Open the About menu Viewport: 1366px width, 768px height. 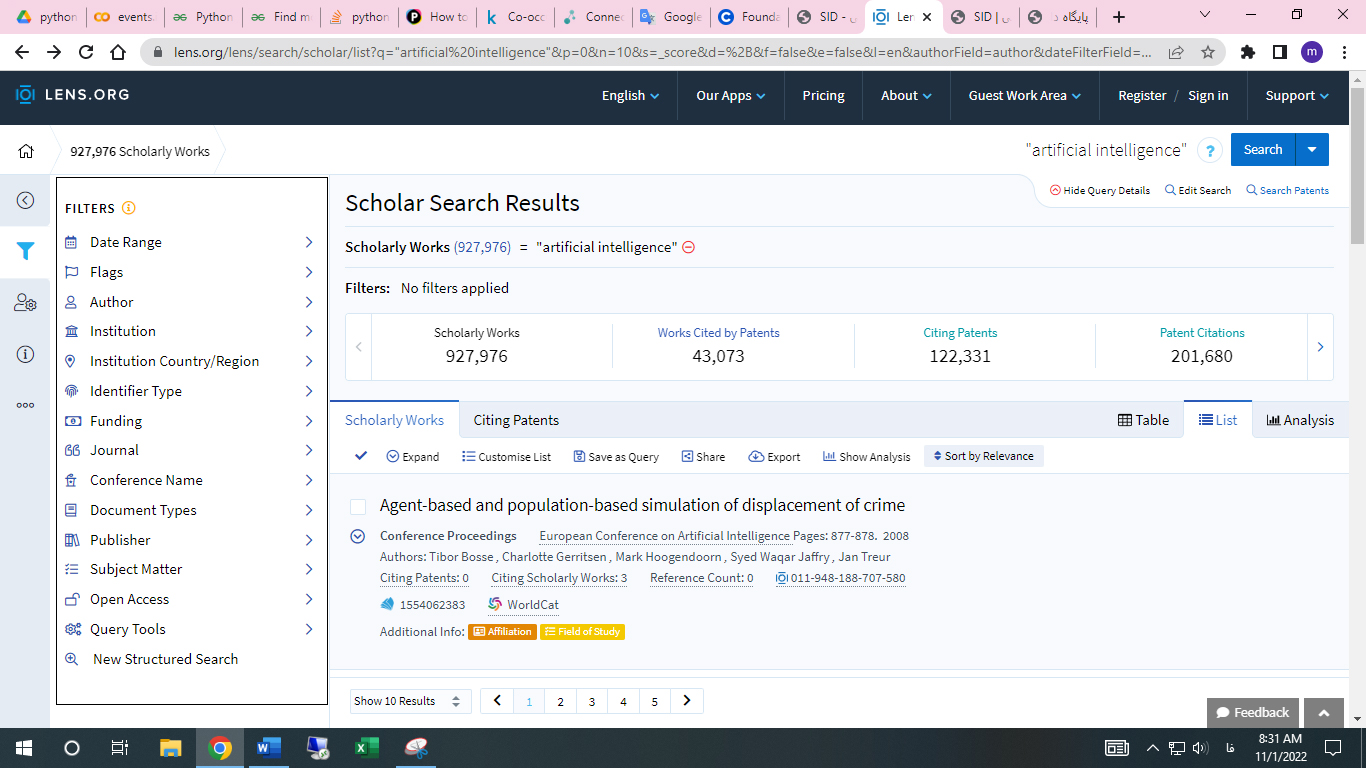point(906,95)
